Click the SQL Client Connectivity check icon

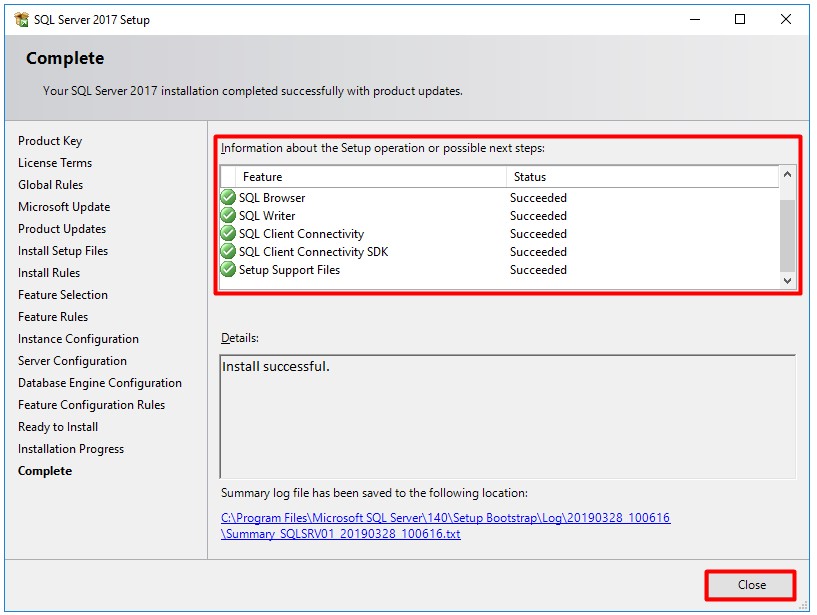(x=228, y=233)
